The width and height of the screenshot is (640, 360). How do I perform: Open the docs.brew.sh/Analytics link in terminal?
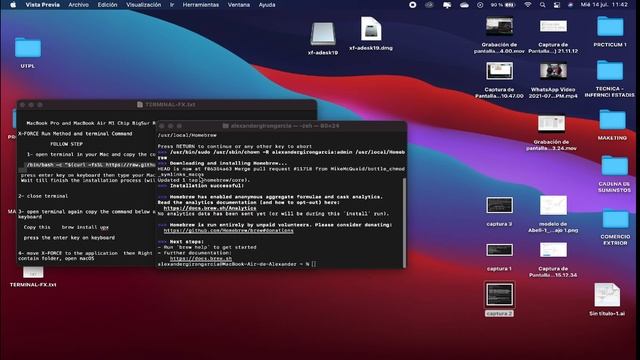click(x=210, y=208)
